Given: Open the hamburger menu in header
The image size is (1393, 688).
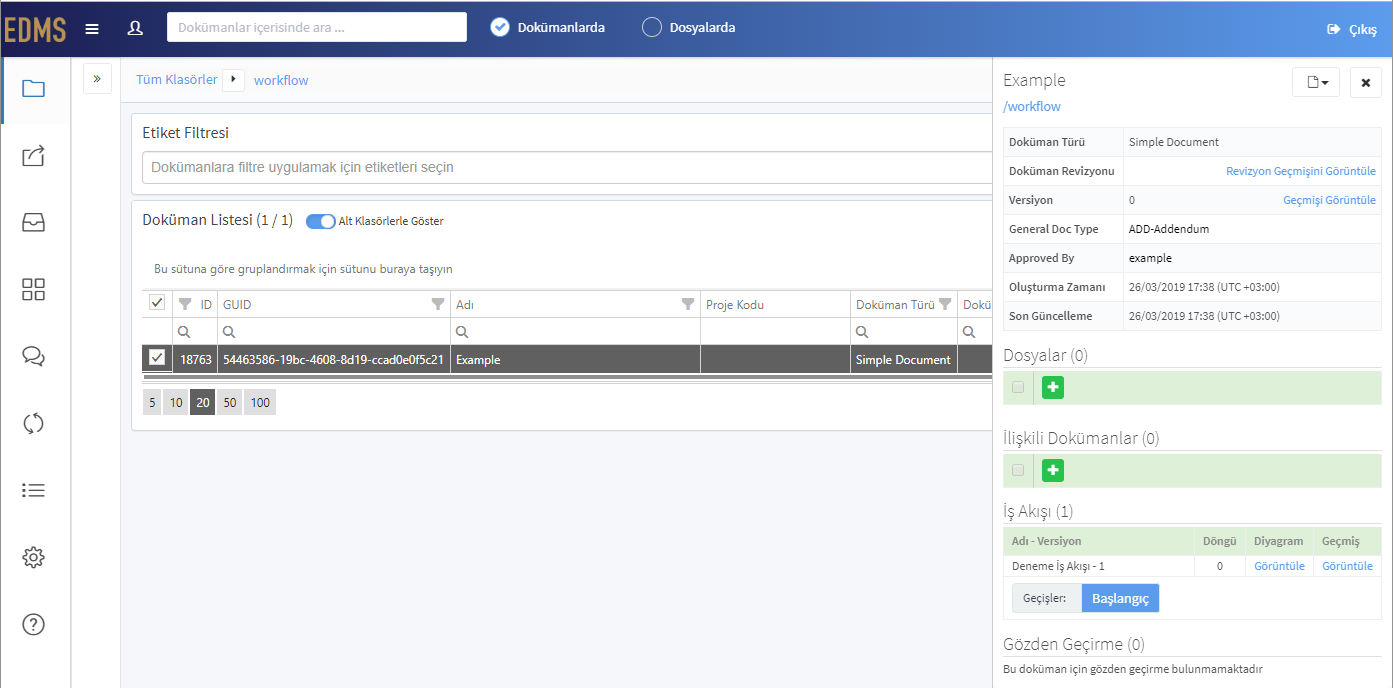Looking at the screenshot, I should pyautogui.click(x=92, y=28).
